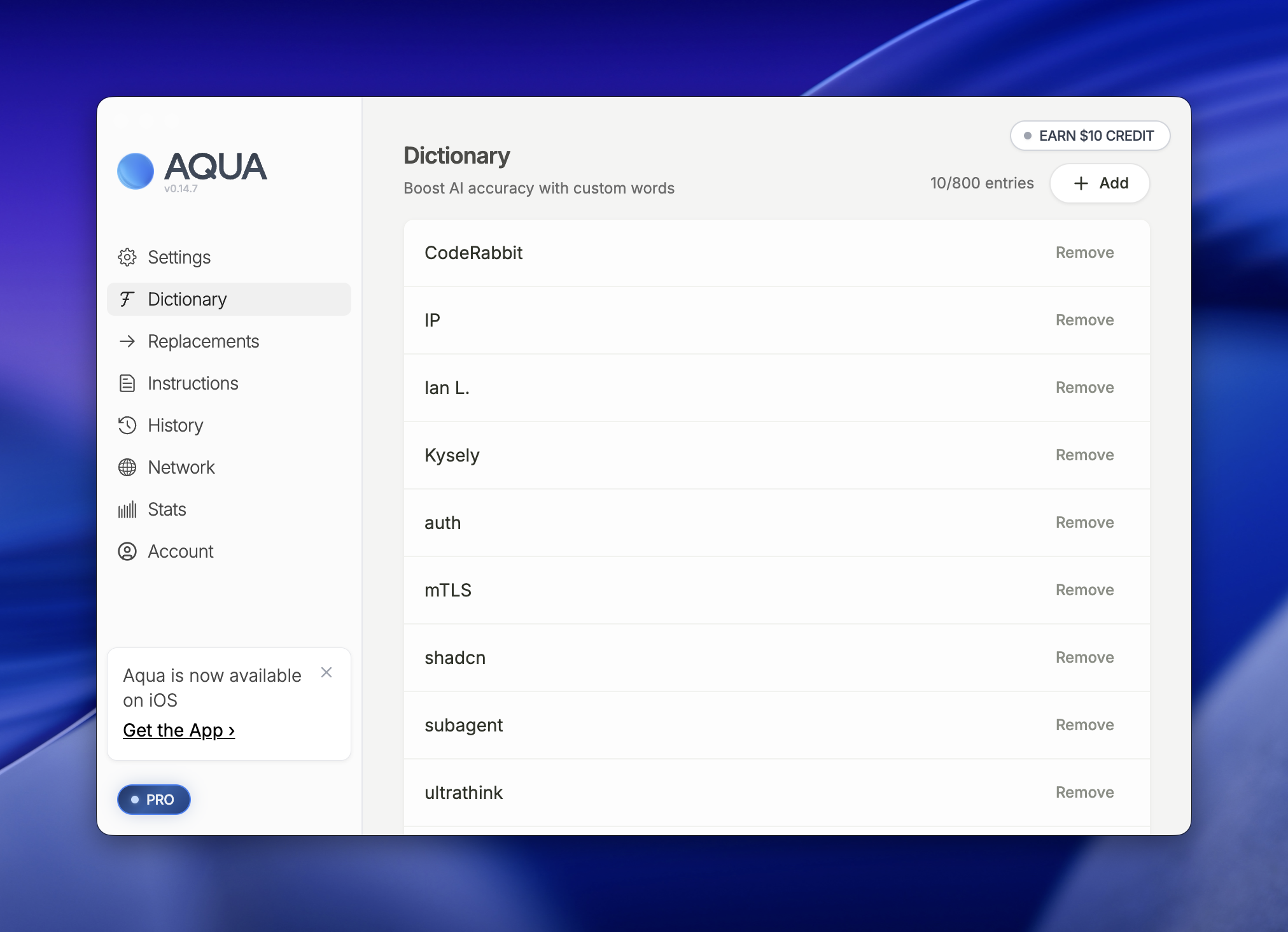This screenshot has width=1288, height=932.
Task: Select the mTLS dictionary word
Action: click(x=448, y=590)
